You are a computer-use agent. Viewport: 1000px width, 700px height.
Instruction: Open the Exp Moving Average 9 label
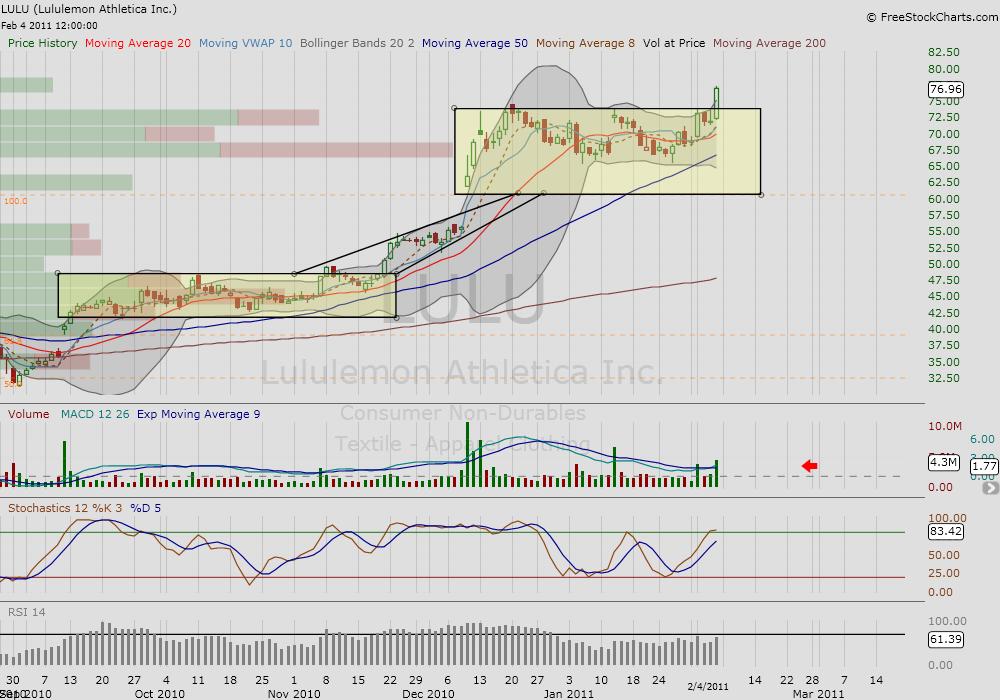pos(198,414)
